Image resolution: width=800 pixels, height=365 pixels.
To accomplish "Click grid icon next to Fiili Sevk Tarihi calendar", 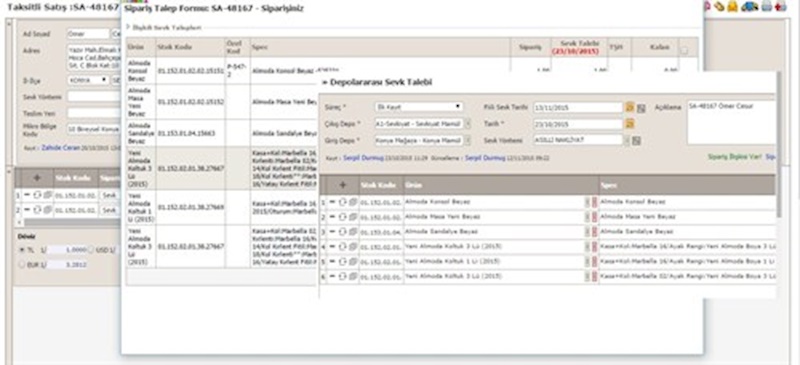I will click(641, 108).
